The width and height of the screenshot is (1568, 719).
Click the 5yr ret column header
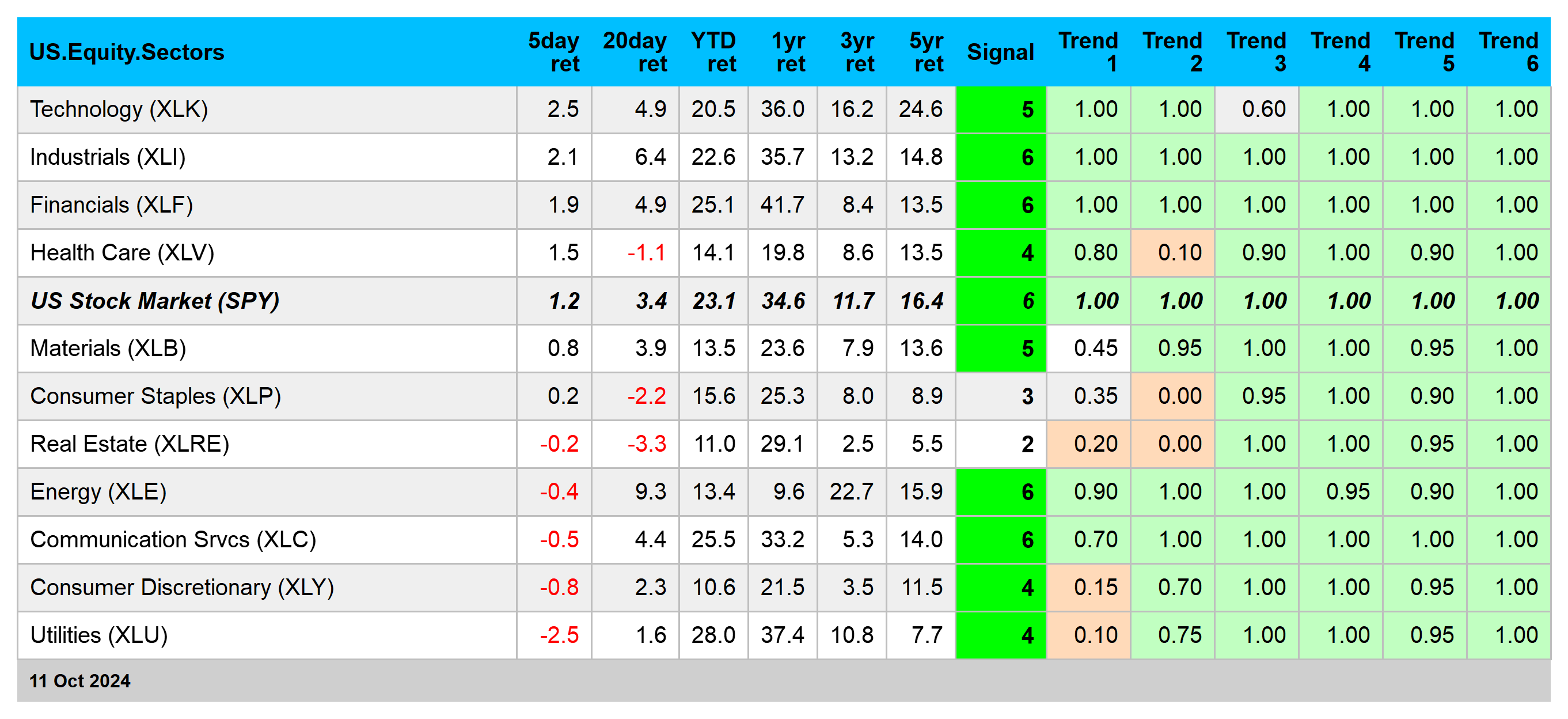pos(927,52)
